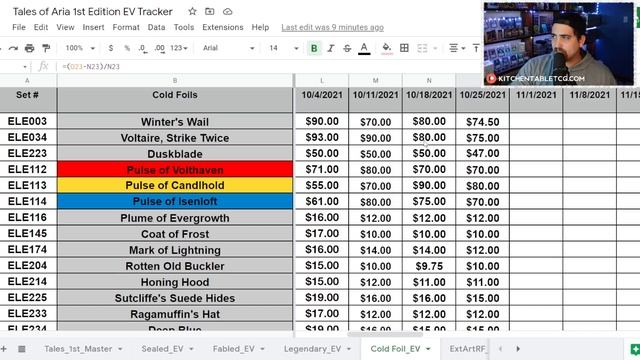Open Sealed_EV tab options arrow
Image resolution: width=640 pixels, height=360 pixels.
pyautogui.click(x=191, y=349)
